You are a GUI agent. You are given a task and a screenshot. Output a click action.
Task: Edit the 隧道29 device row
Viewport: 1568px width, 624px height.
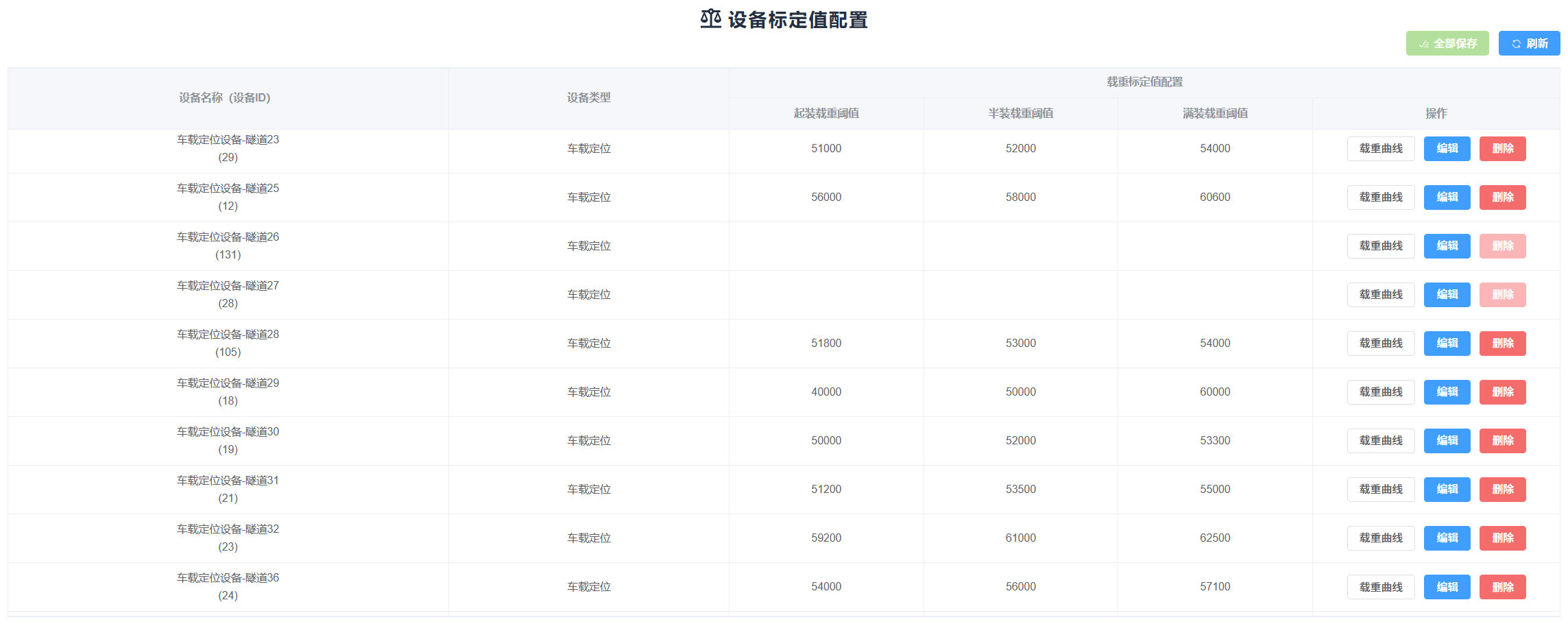tap(1447, 392)
